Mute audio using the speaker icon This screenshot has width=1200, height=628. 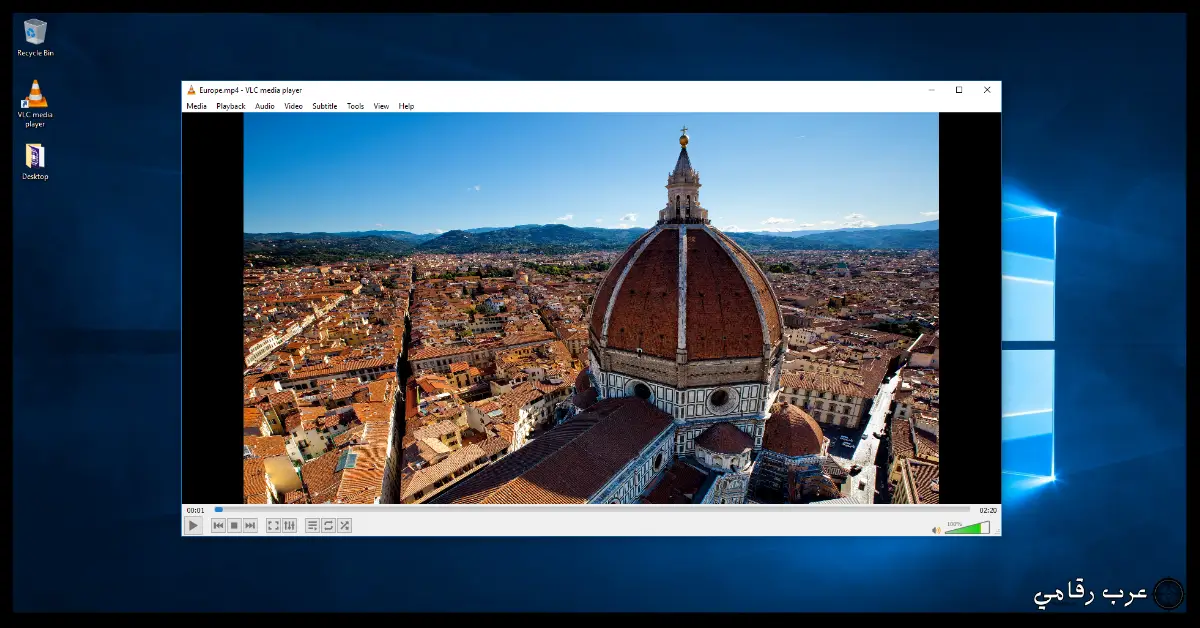pyautogui.click(x=936, y=529)
